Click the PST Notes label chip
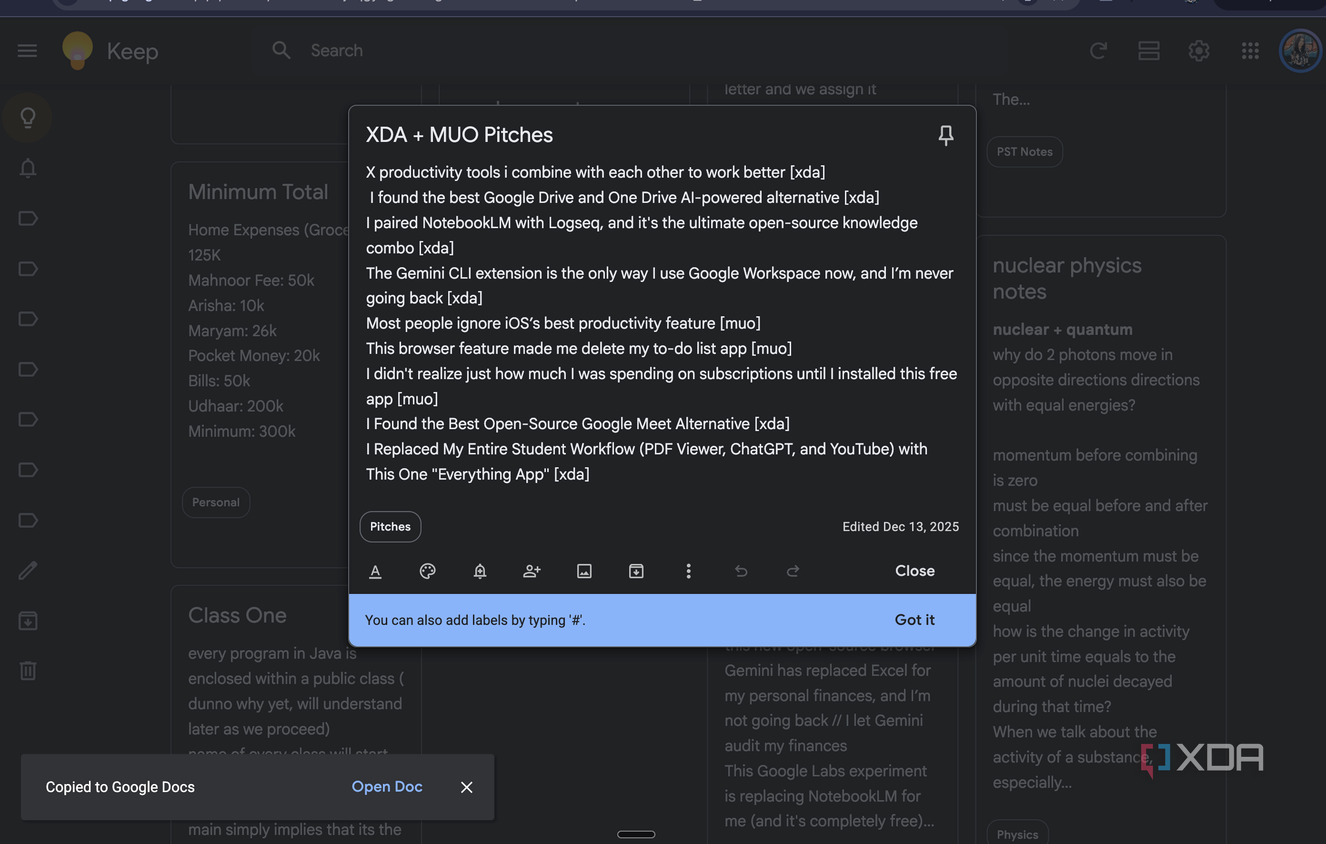Image resolution: width=1326 pixels, height=844 pixels. (1024, 152)
